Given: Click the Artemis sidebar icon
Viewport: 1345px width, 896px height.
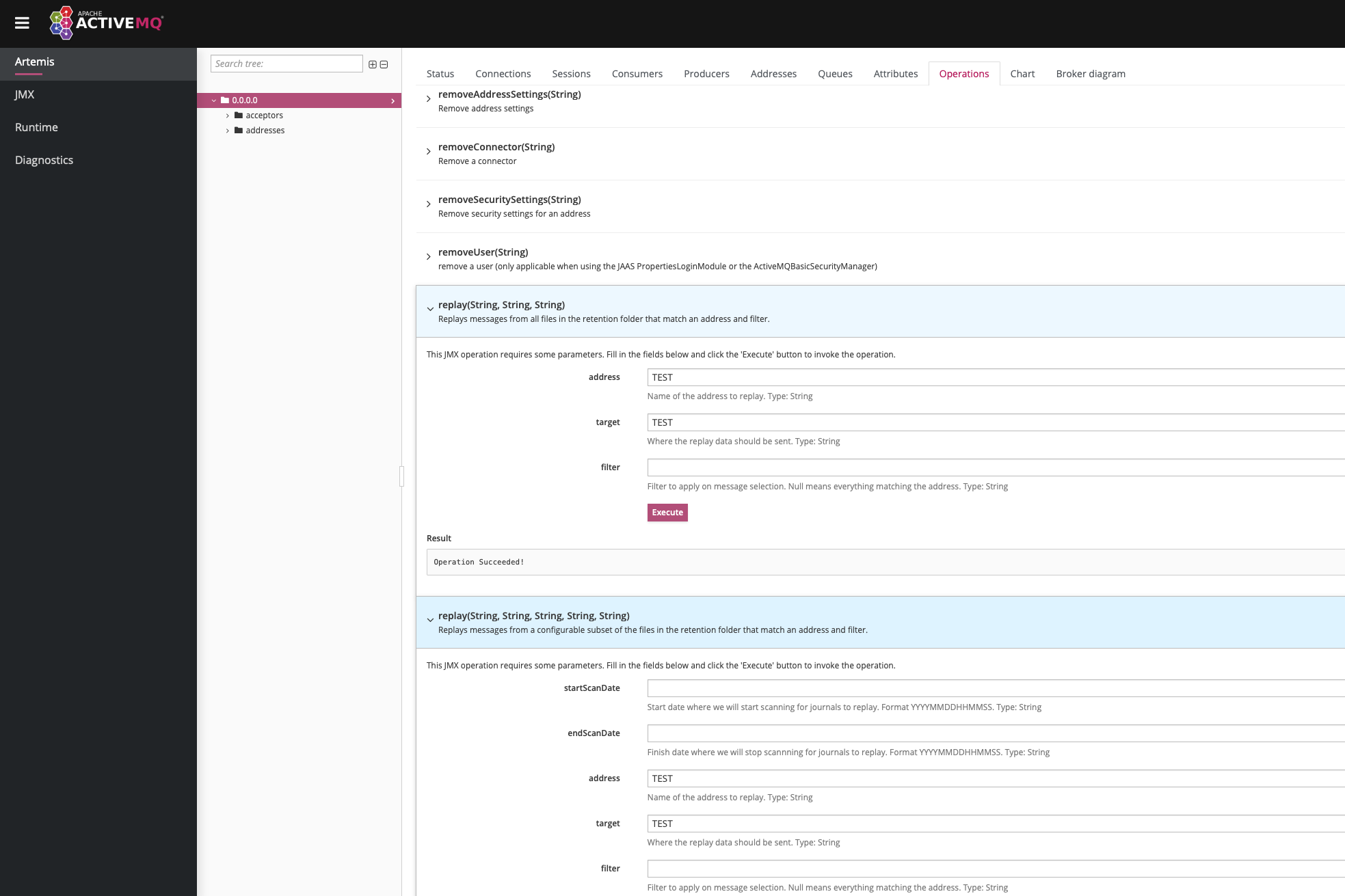Looking at the screenshot, I should click(35, 61).
